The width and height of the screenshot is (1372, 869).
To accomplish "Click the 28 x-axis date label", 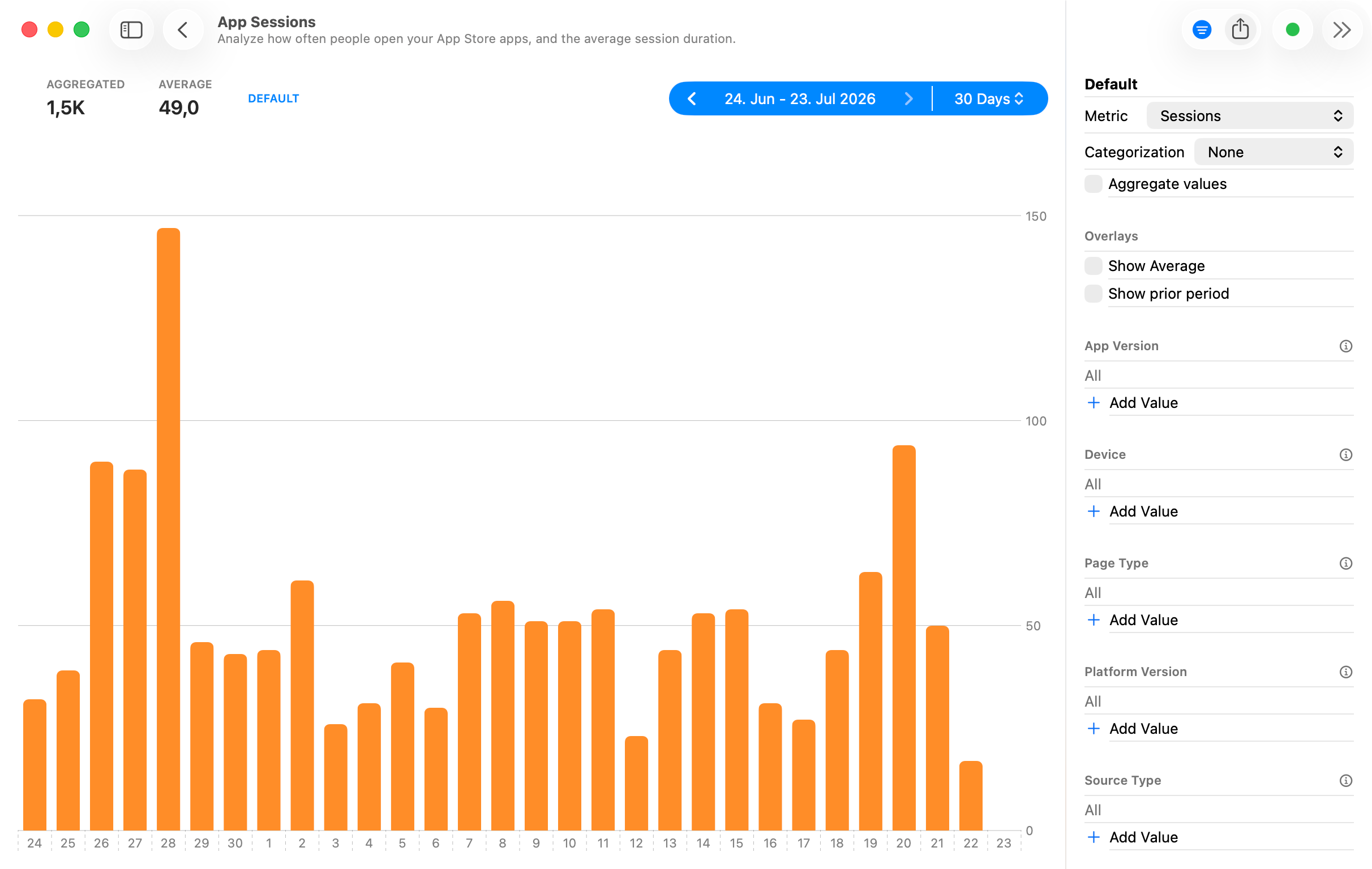I will tap(168, 844).
